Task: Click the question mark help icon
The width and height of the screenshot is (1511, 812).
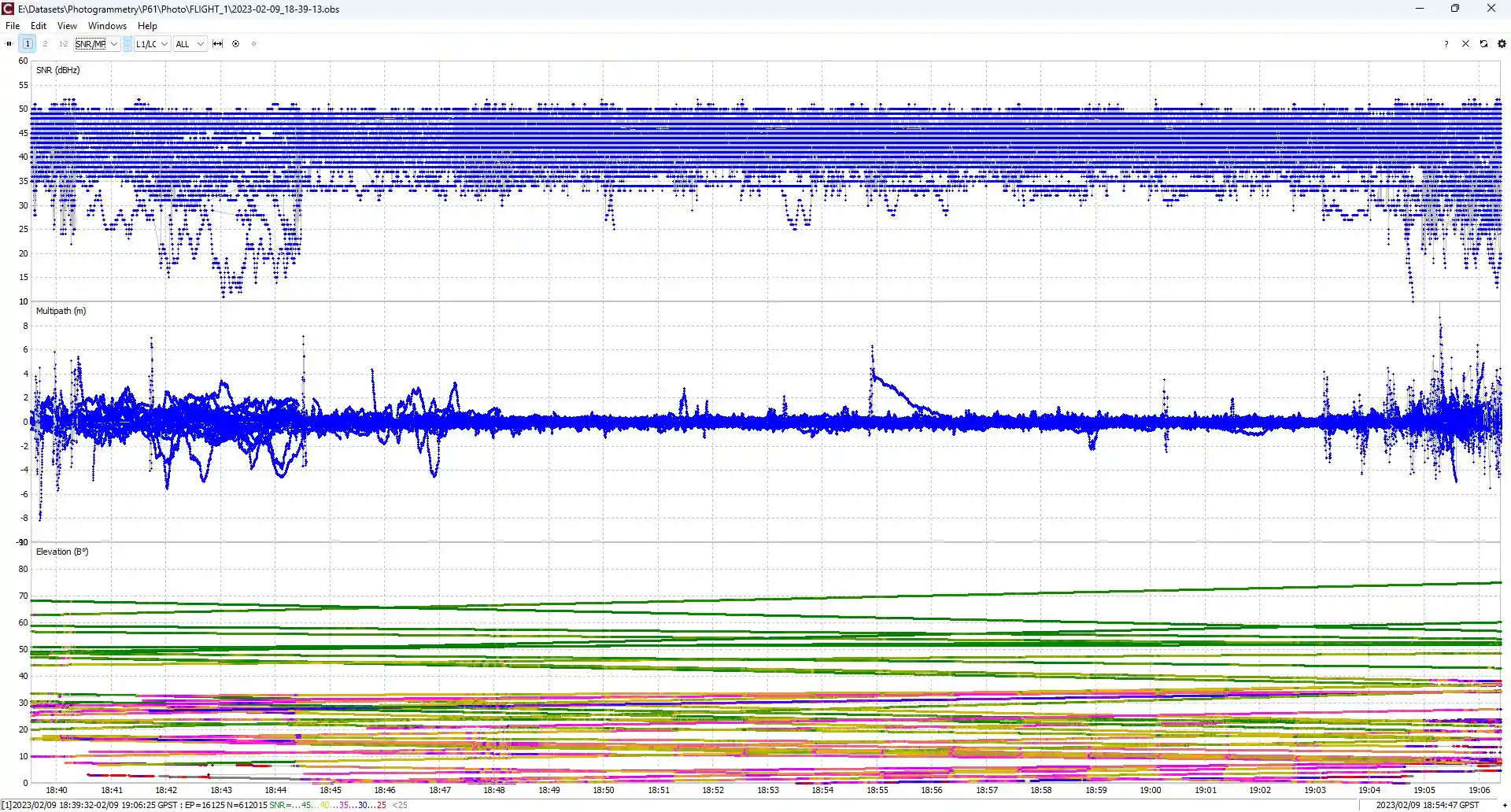Action: pos(1446,44)
